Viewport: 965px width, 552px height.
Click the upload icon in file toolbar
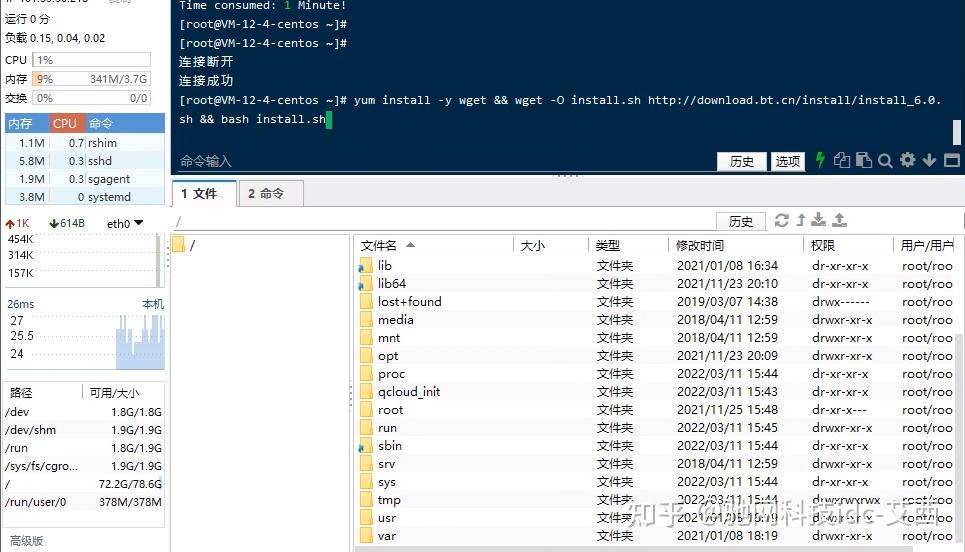[839, 220]
